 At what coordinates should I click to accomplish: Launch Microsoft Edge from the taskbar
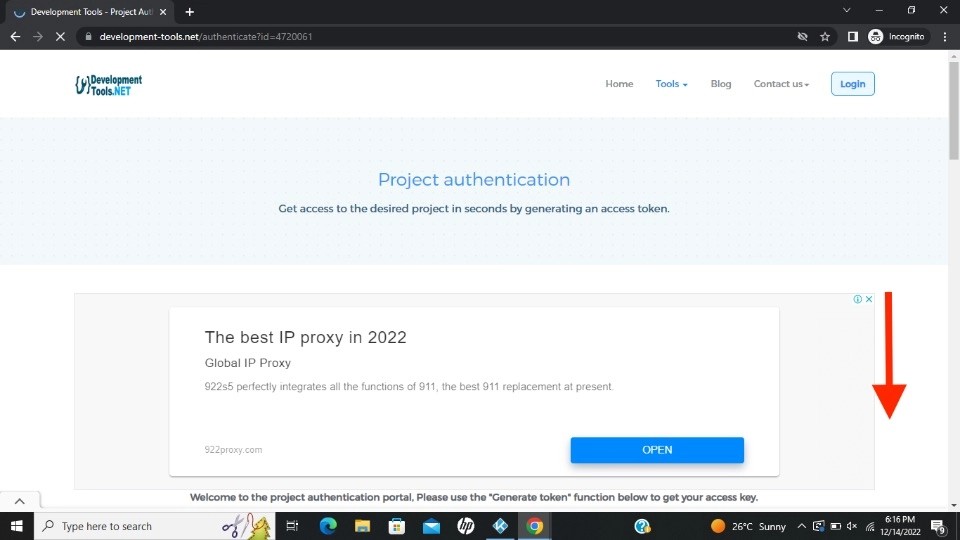tap(328, 526)
